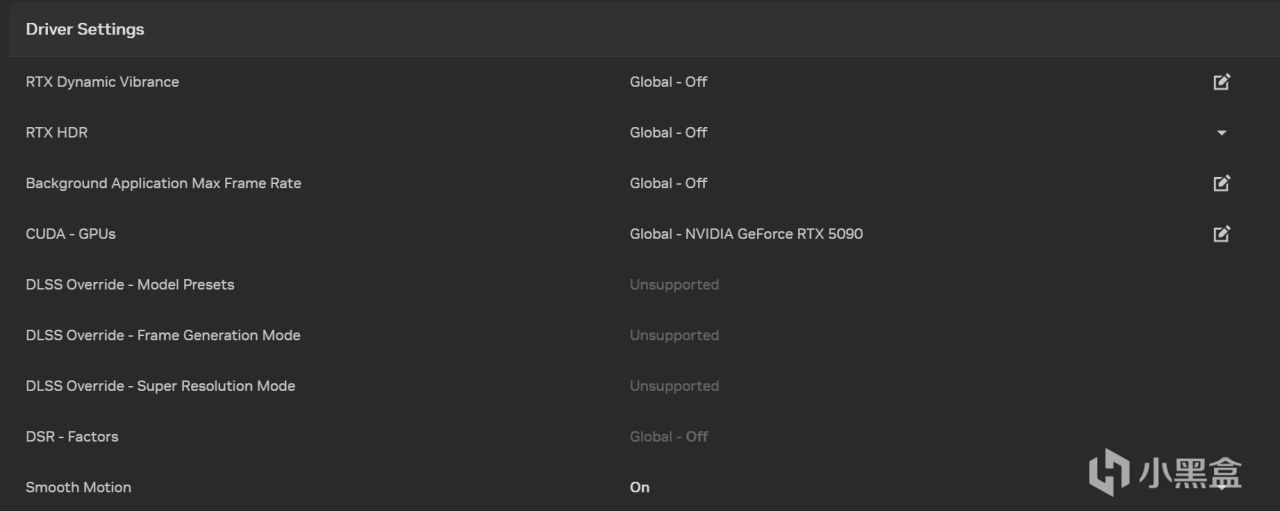This screenshot has height=511, width=1280.
Task: Expand the RTX HDR dropdown arrow
Action: [x=1221, y=133]
